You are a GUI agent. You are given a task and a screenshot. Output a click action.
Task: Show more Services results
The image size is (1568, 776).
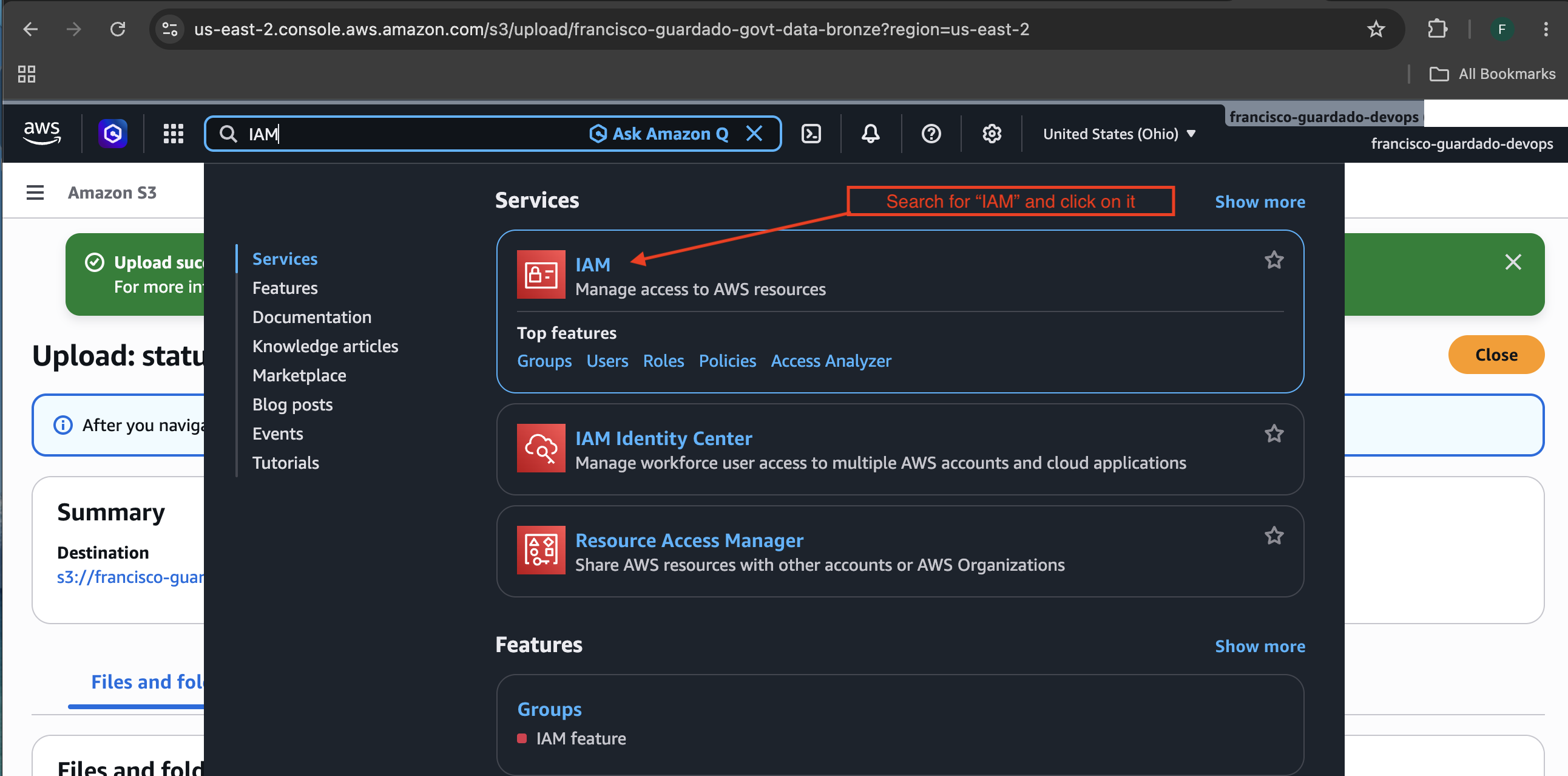point(1259,202)
